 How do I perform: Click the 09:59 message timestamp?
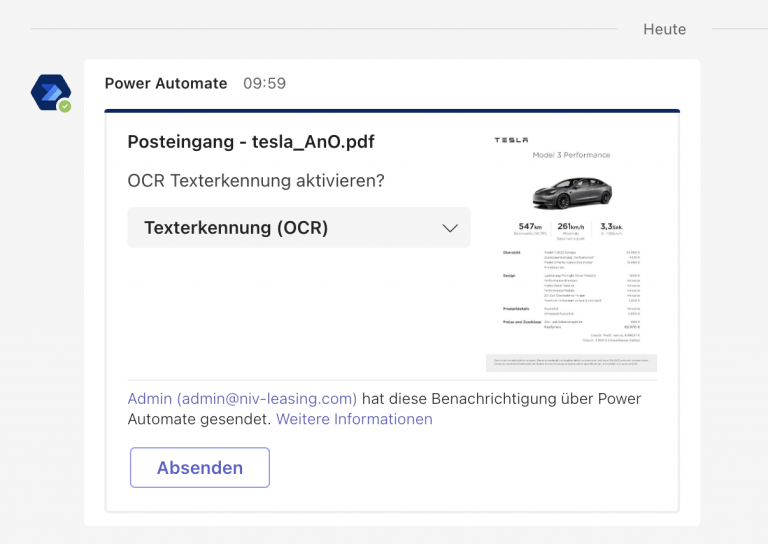coord(264,83)
